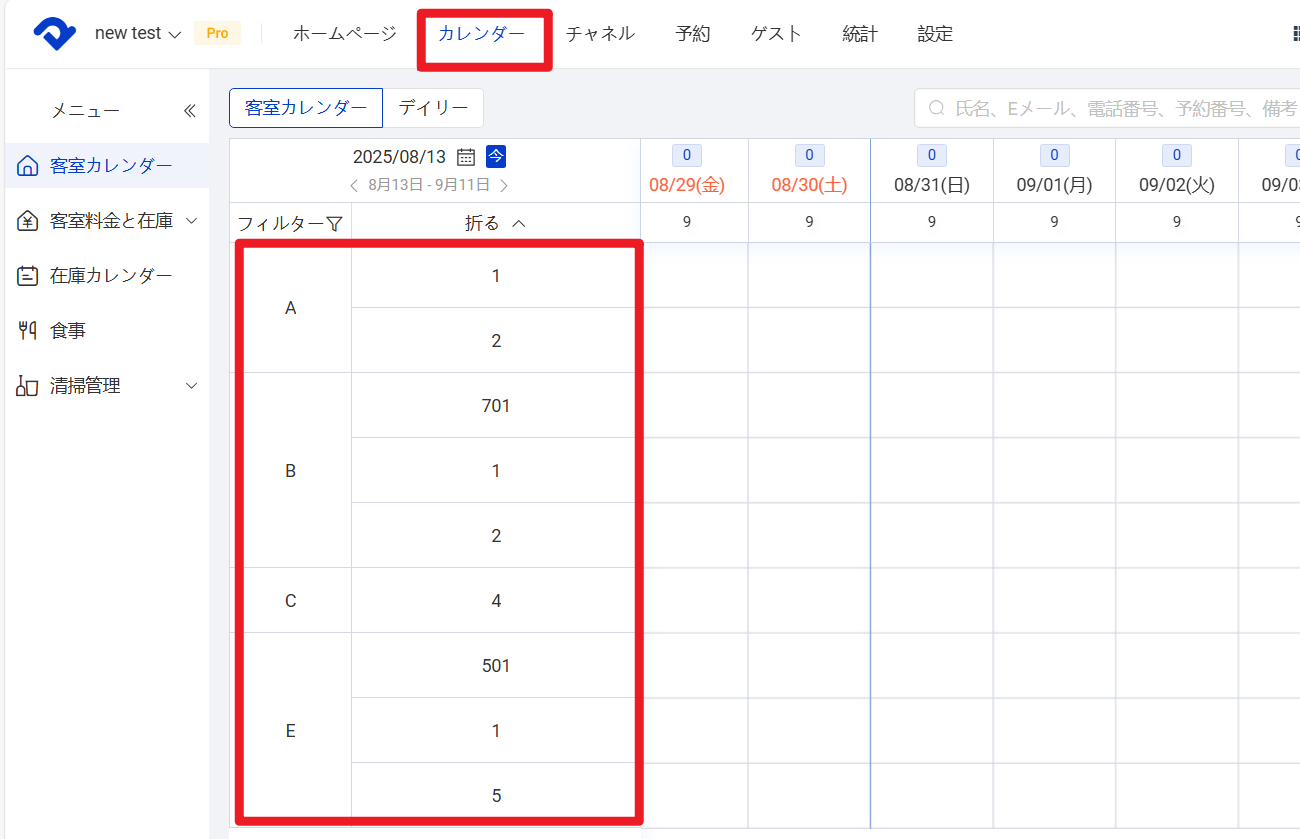Open the チャネル menu
The width and height of the screenshot is (1300, 839).
tap(600, 34)
